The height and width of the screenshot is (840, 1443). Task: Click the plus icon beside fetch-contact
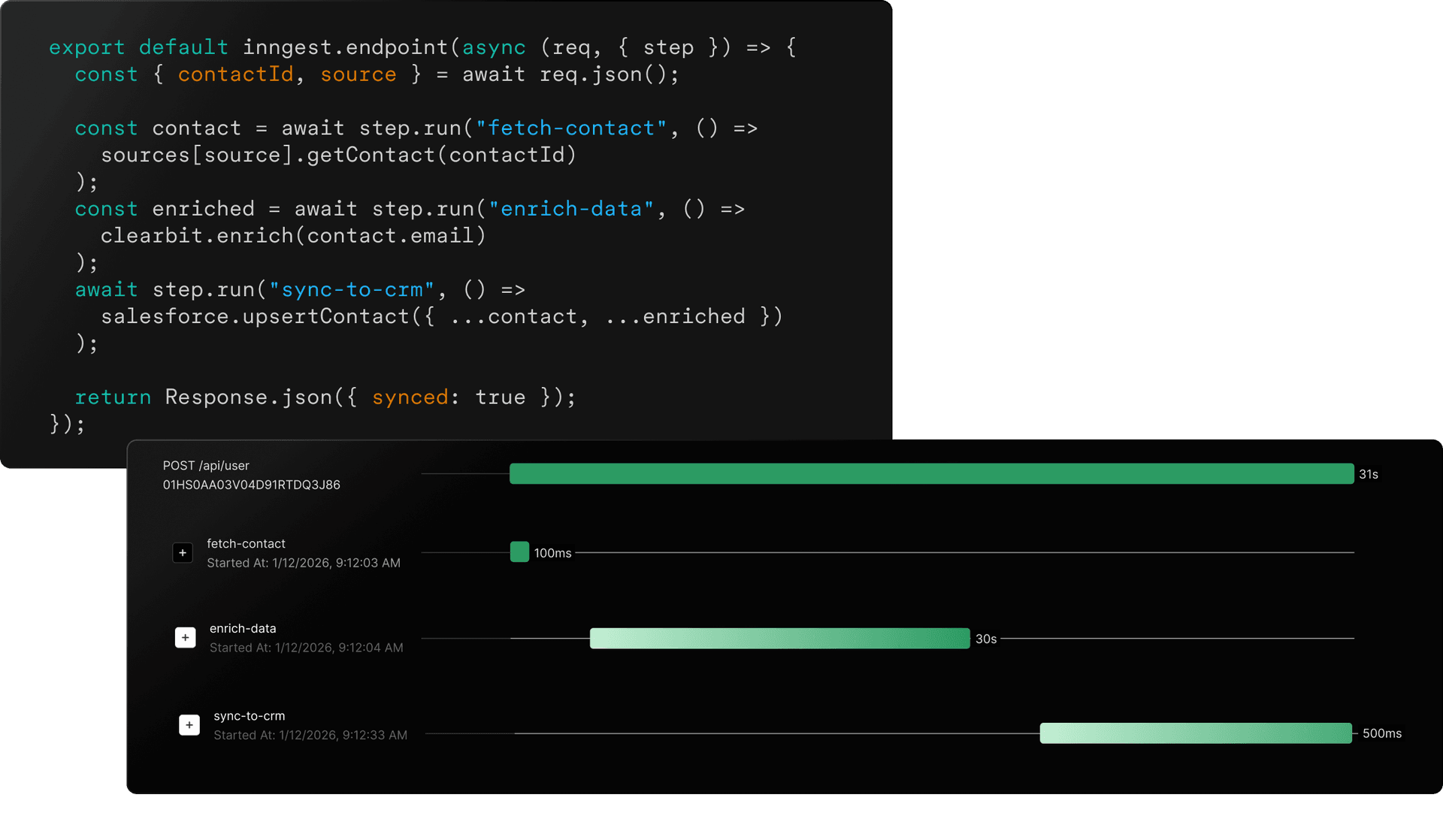[x=183, y=552]
